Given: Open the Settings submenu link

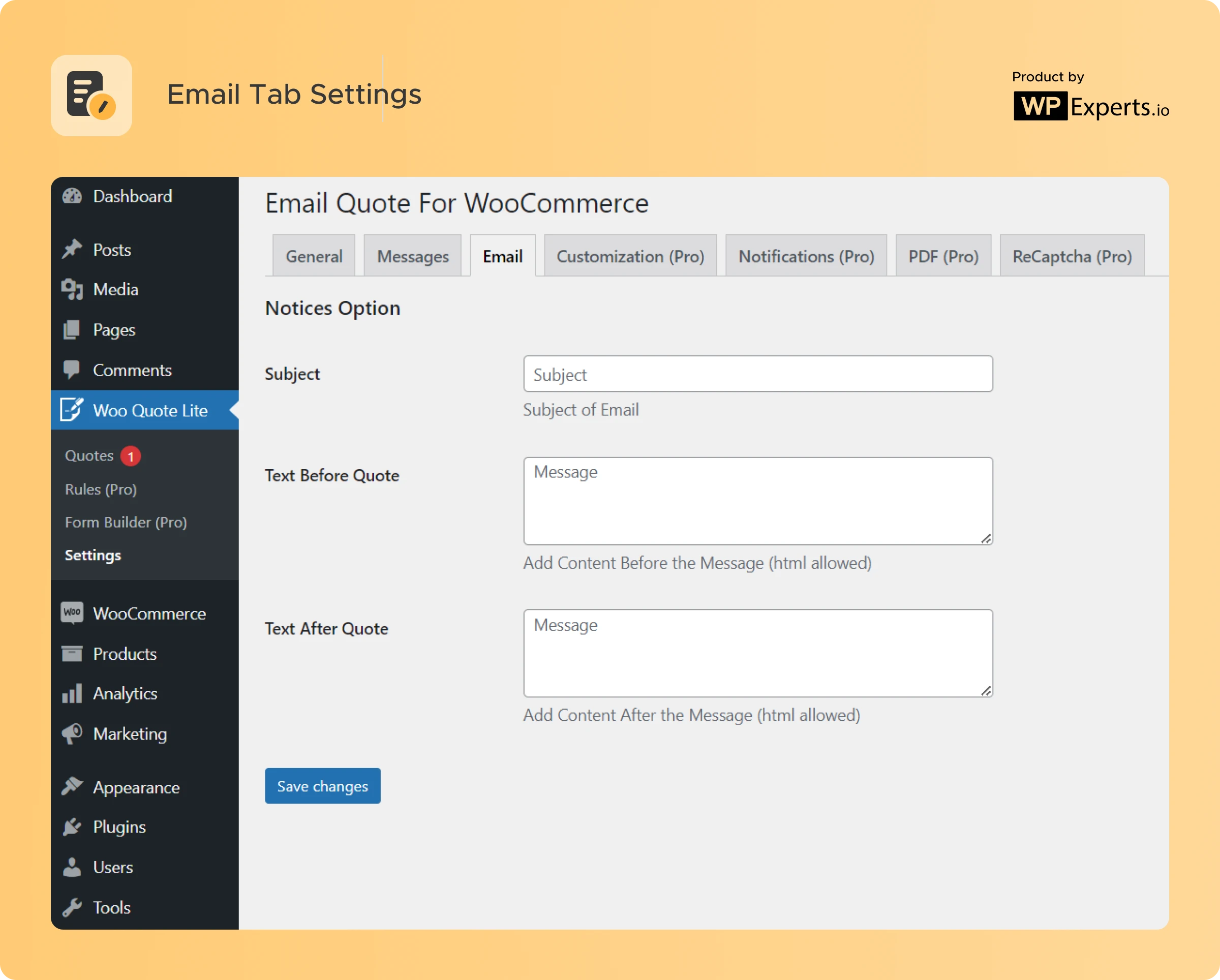Looking at the screenshot, I should point(93,556).
